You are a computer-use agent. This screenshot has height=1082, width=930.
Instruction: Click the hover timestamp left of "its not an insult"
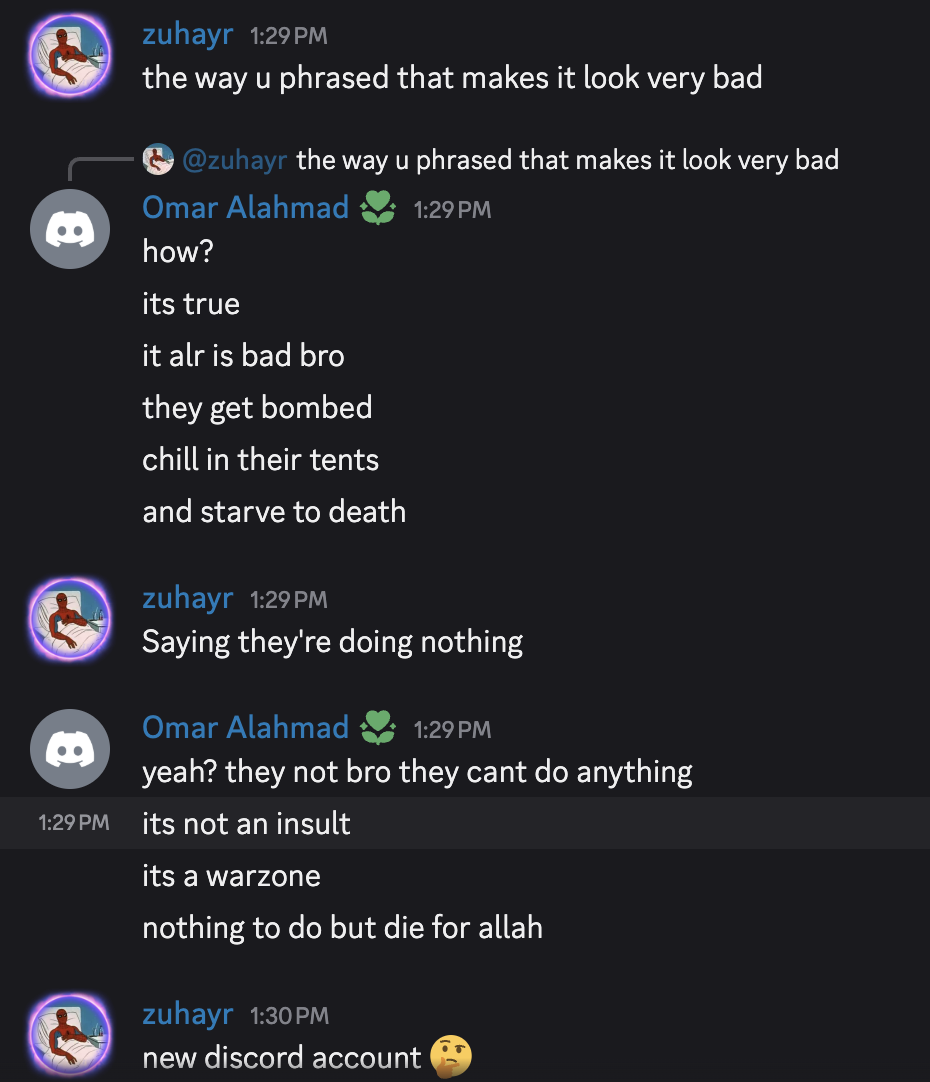pyautogui.click(x=74, y=824)
